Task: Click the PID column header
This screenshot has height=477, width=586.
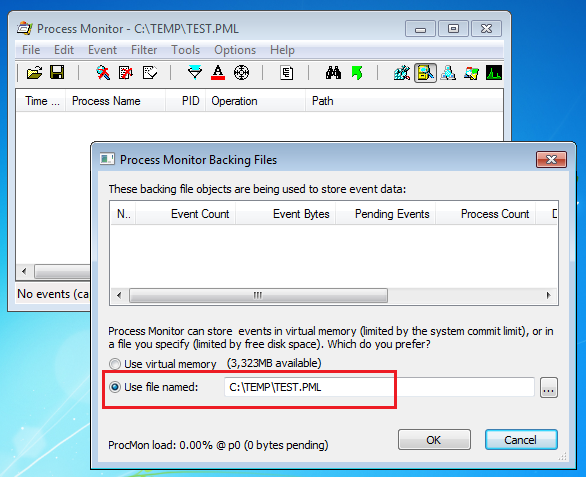Action: (x=186, y=101)
